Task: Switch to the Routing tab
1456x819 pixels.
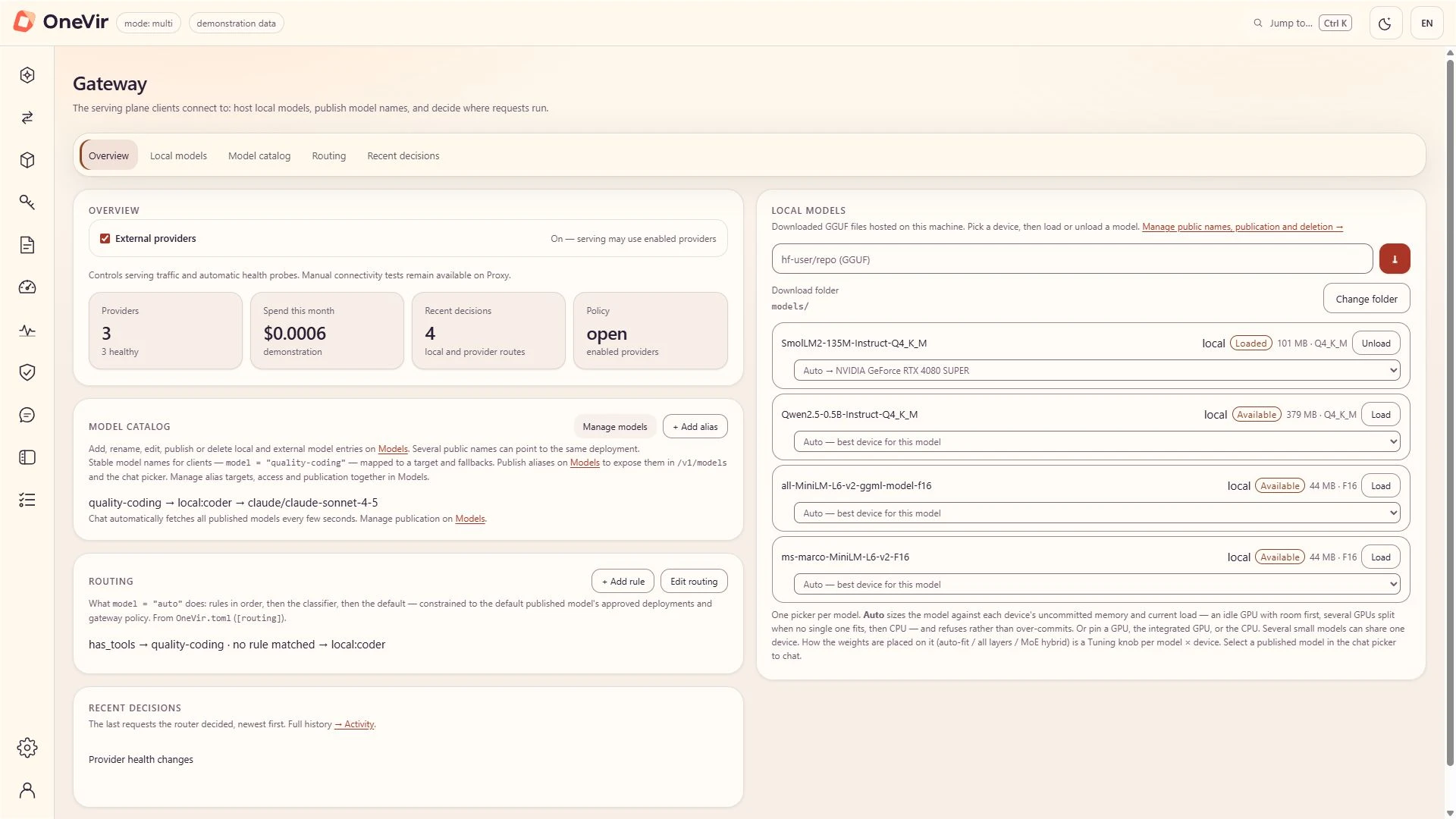Action: click(329, 155)
